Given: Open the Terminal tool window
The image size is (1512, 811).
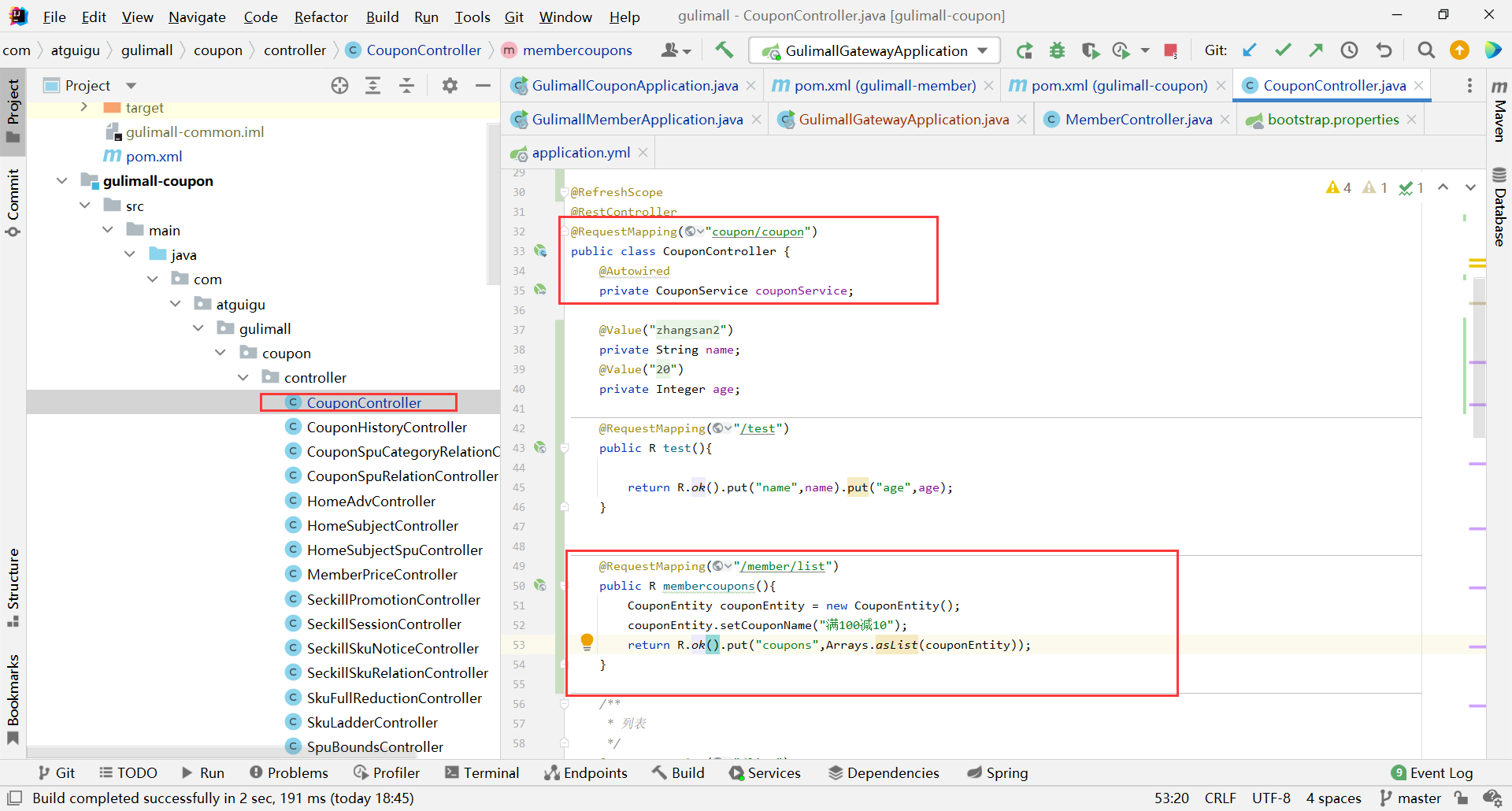Looking at the screenshot, I should pyautogui.click(x=482, y=773).
